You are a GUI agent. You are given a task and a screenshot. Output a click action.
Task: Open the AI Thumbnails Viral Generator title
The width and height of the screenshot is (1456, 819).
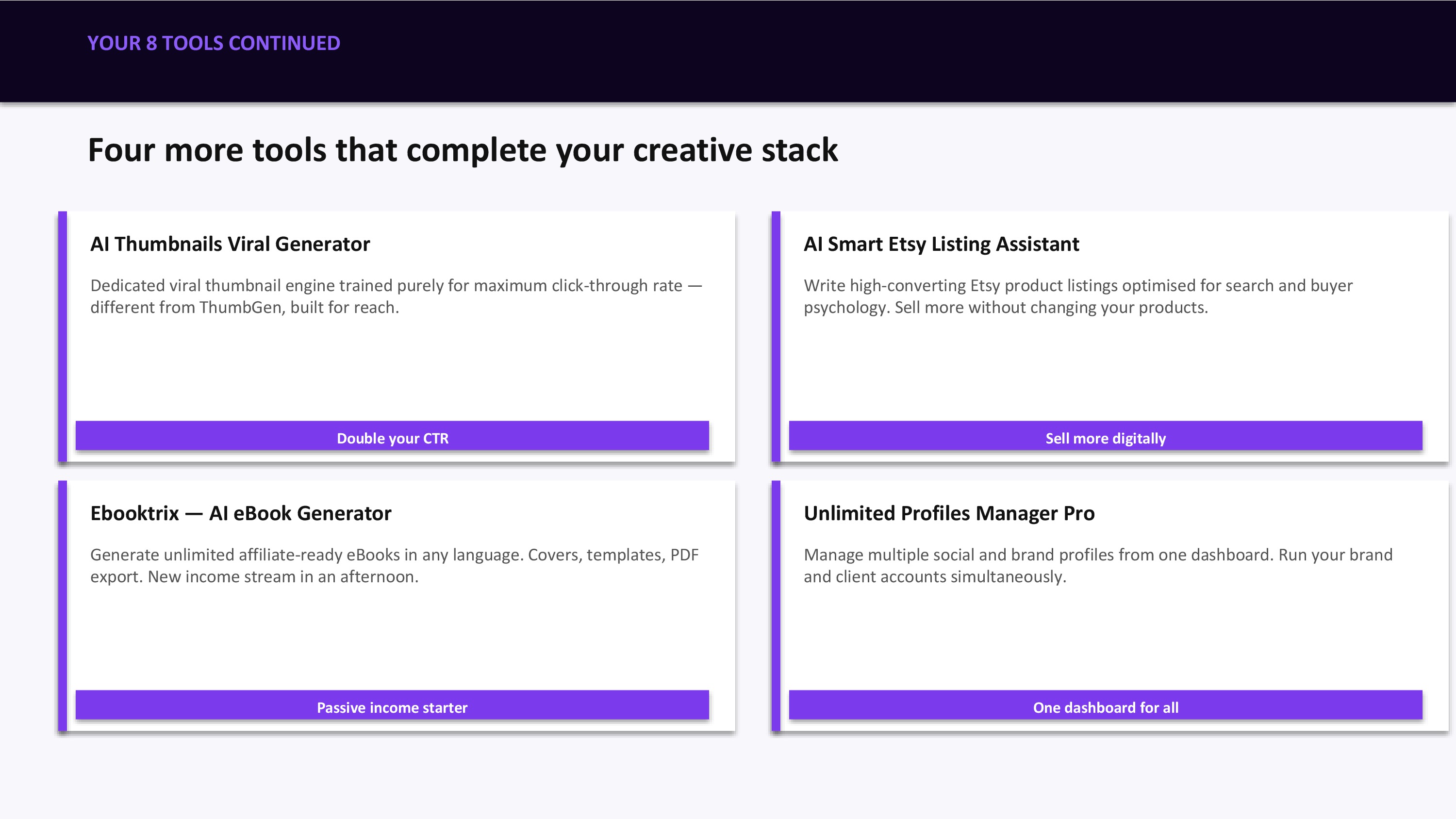[x=230, y=244]
